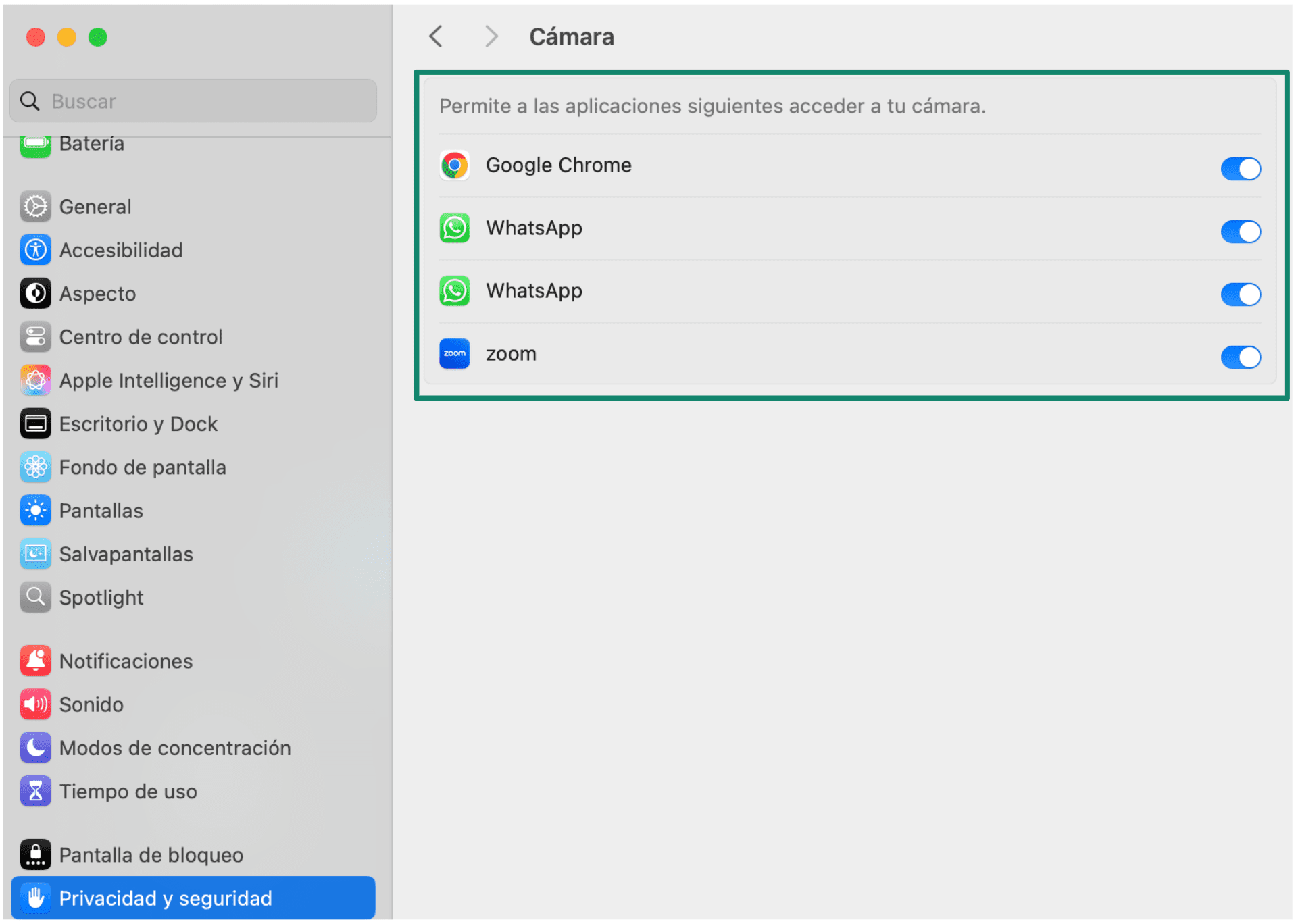The image size is (1296, 924).
Task: Turn off zoom camera access toggle
Action: (1240, 357)
